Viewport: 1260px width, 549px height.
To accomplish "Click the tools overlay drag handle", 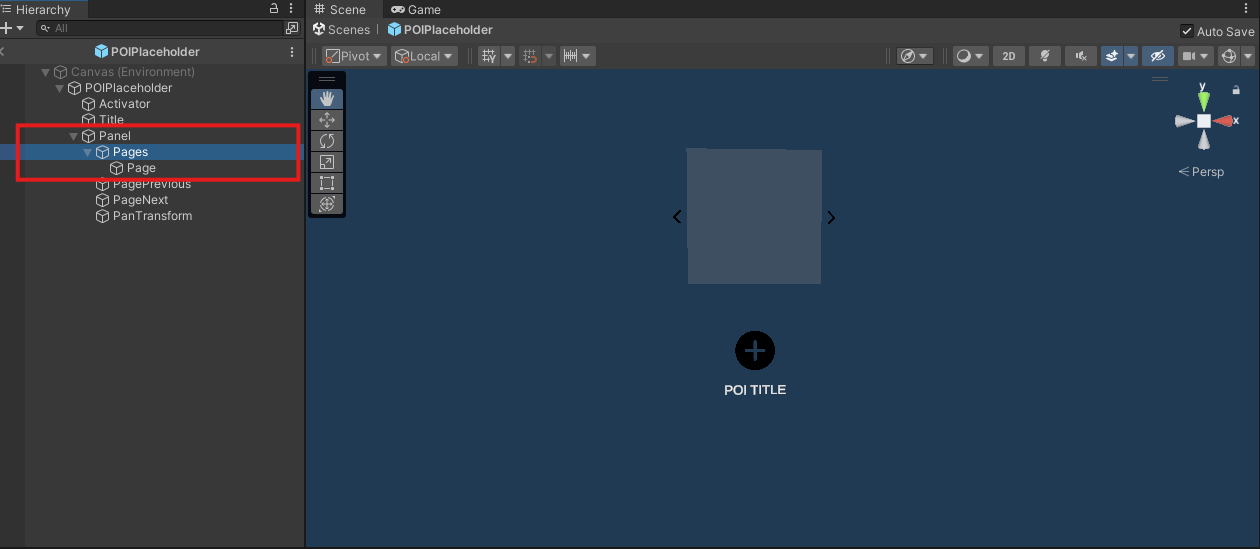I will pos(327,79).
